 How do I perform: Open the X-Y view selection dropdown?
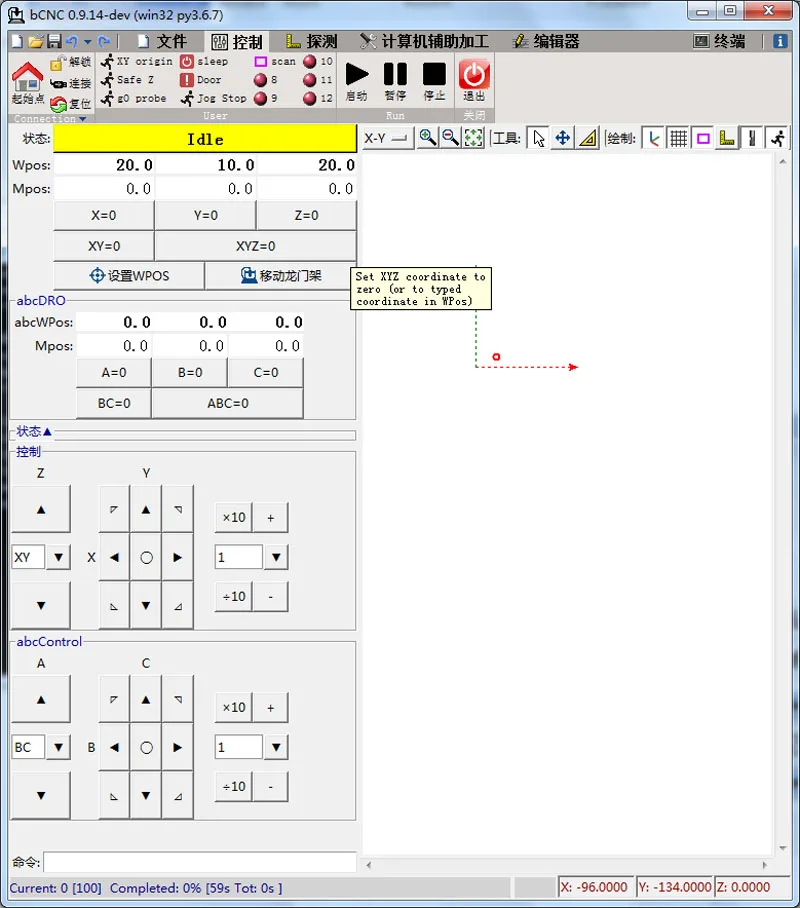387,138
